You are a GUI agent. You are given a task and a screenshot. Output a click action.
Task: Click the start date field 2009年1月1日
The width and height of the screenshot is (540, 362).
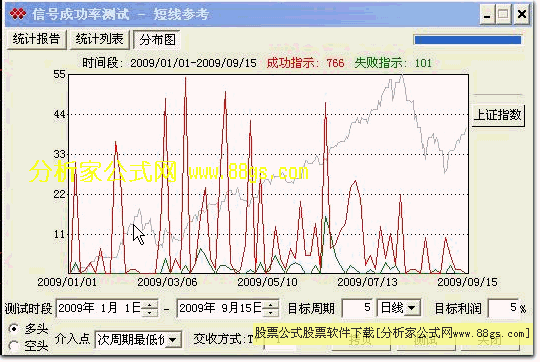[x=100, y=308]
